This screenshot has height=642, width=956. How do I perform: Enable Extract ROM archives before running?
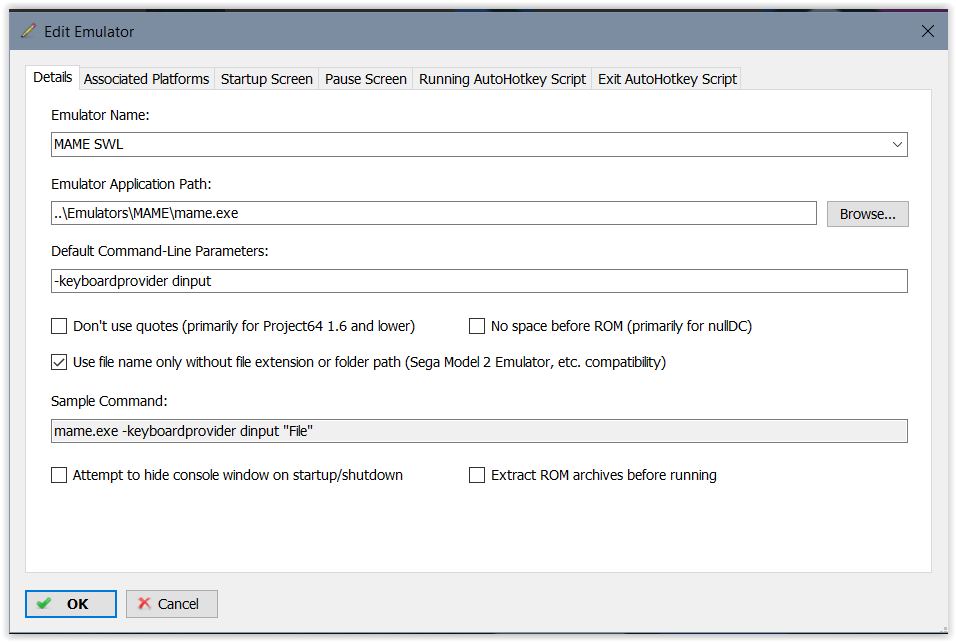477,475
